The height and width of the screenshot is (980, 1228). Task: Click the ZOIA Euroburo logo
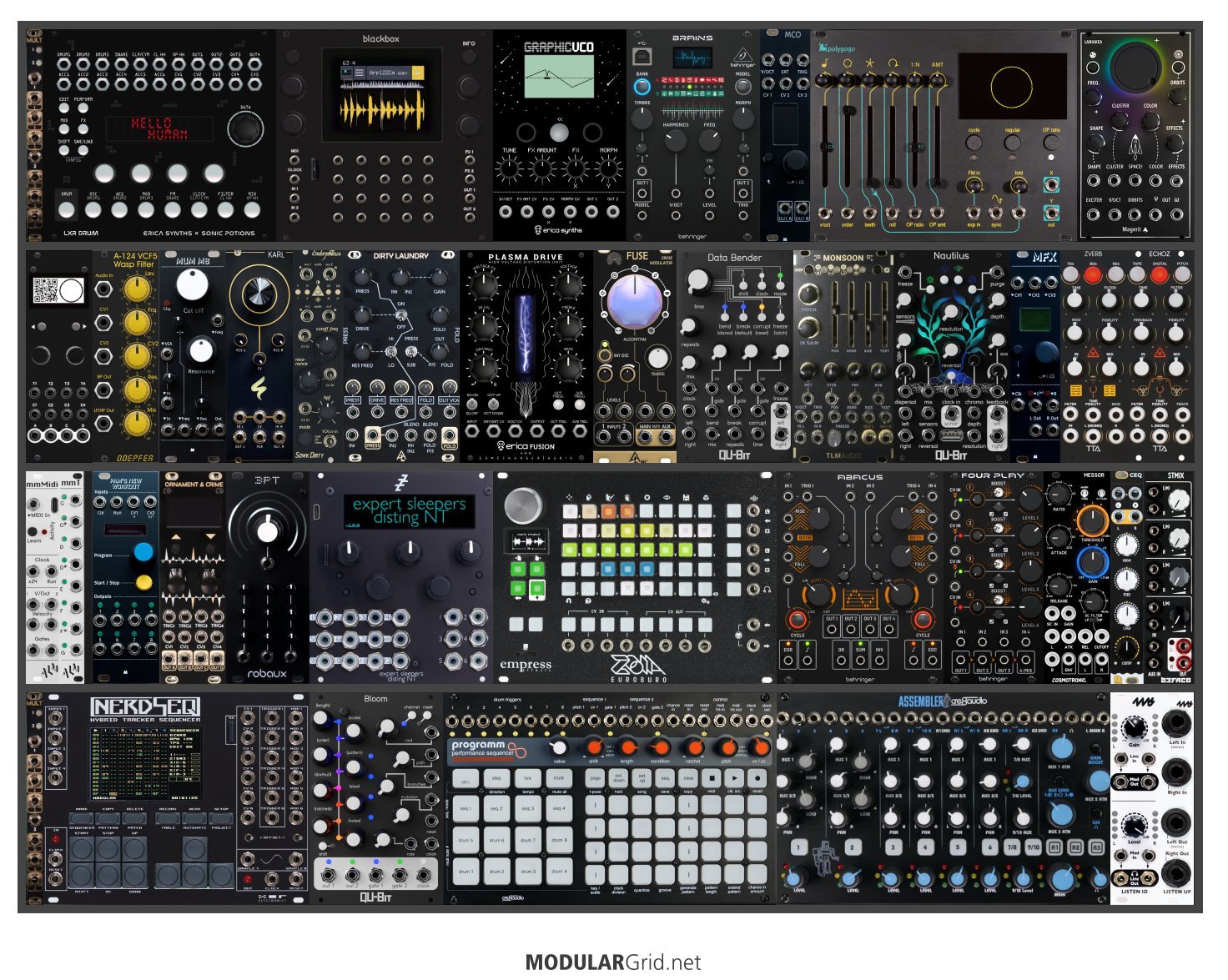(x=638, y=666)
